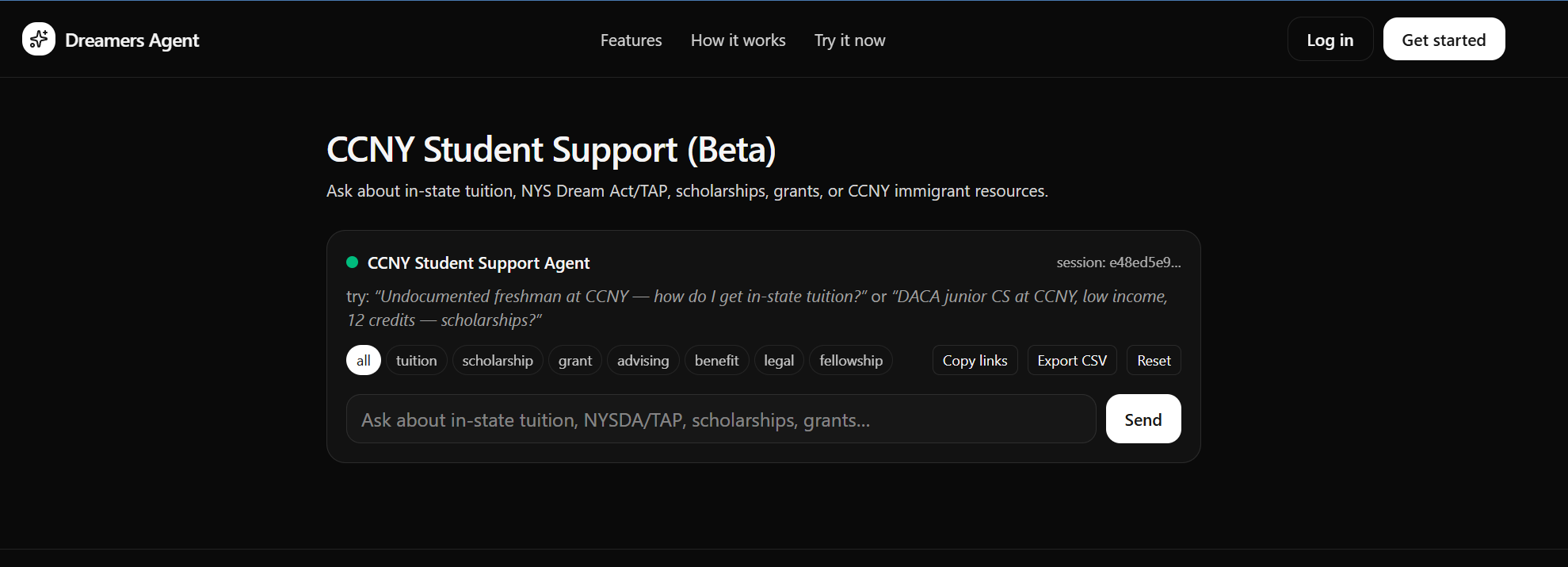Toggle the 'legal' filter chip

pos(779,360)
